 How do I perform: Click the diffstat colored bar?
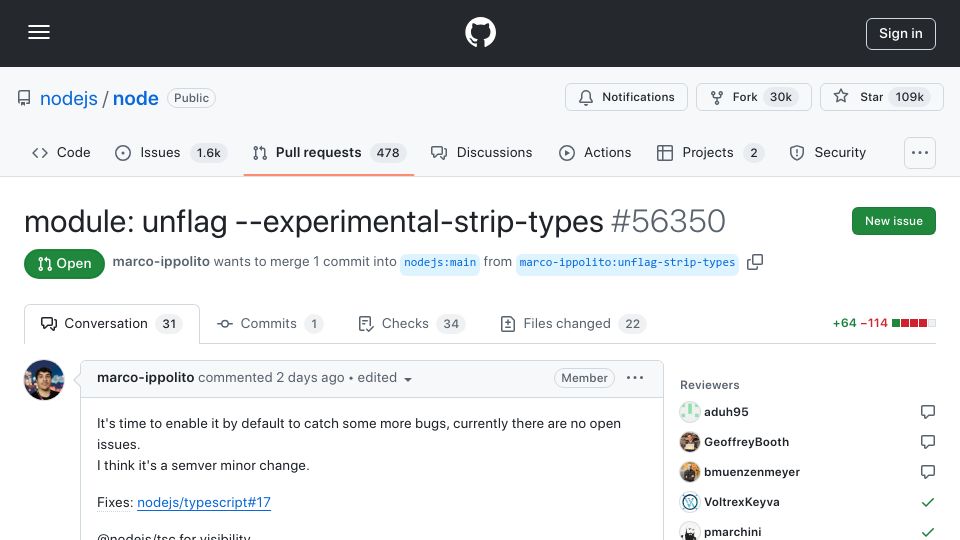coord(913,323)
